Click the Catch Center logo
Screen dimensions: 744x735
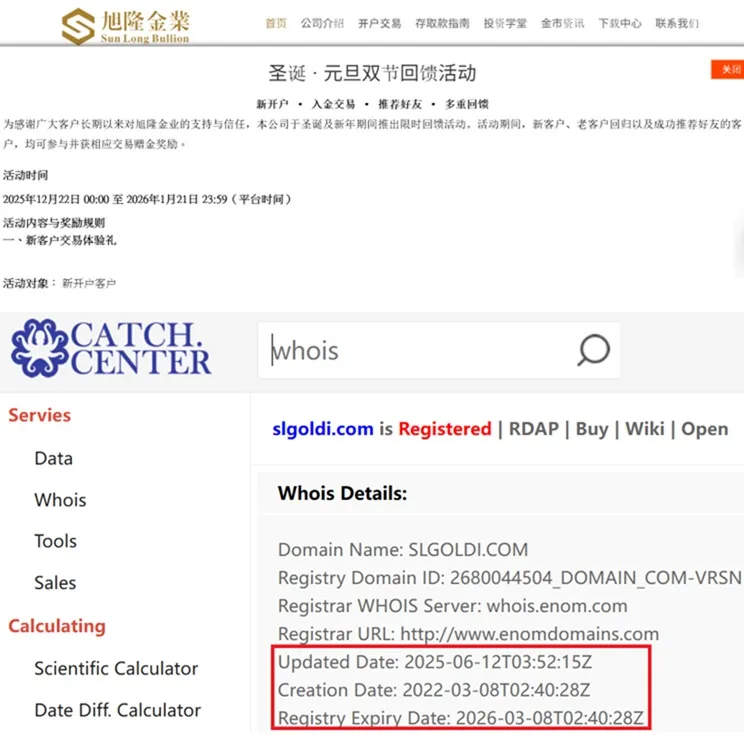(111, 349)
